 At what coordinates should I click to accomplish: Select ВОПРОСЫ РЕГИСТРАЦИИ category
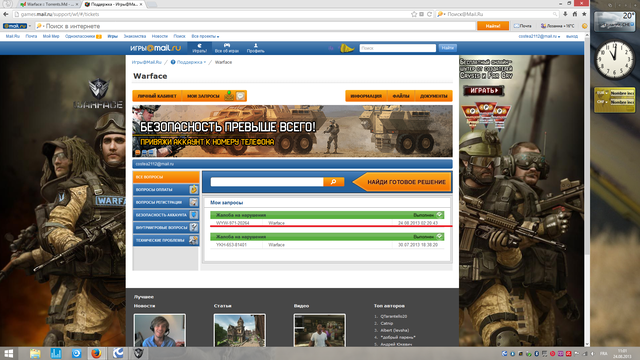pyautogui.click(x=166, y=202)
